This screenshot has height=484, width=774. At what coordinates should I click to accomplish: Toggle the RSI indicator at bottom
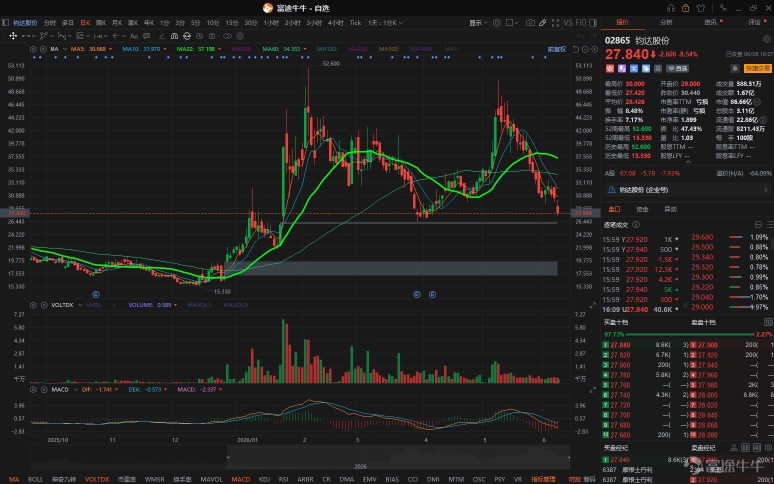click(x=283, y=479)
